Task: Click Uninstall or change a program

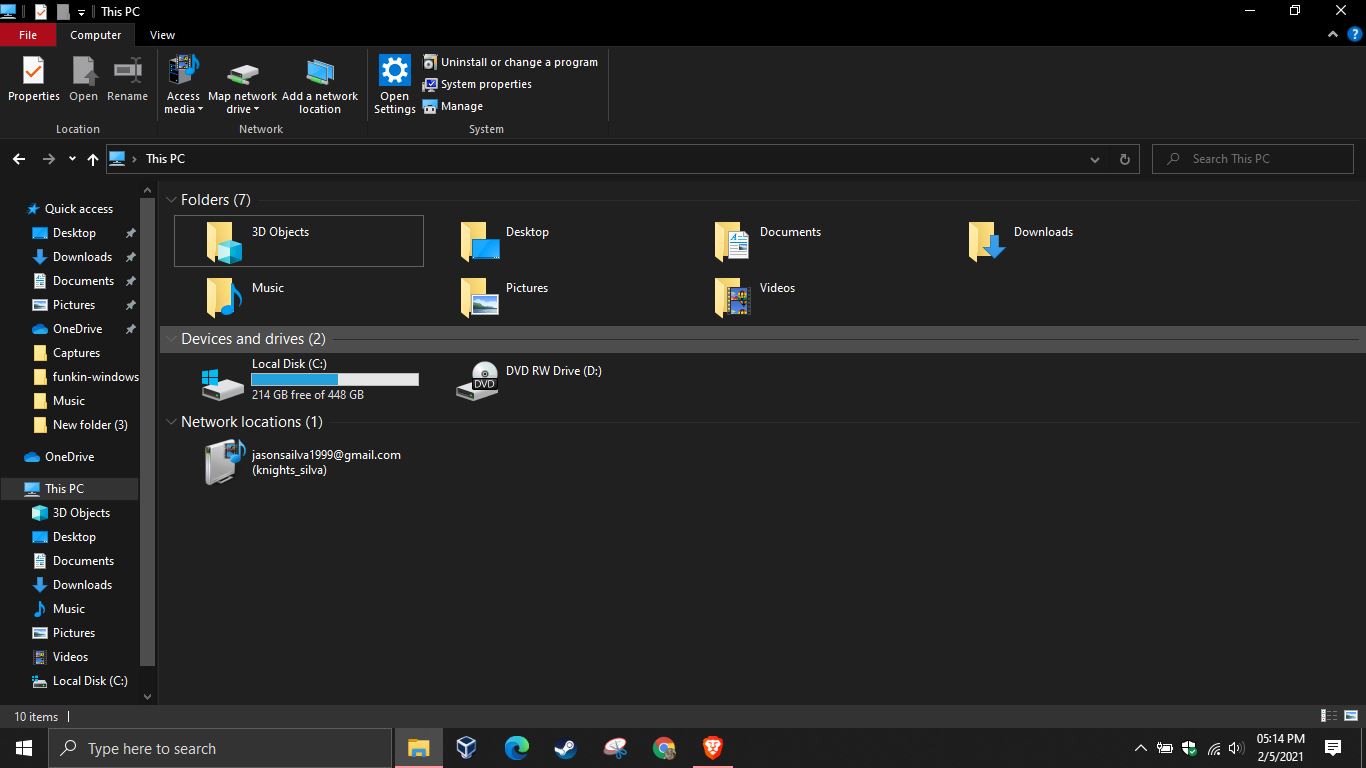Action: click(510, 62)
